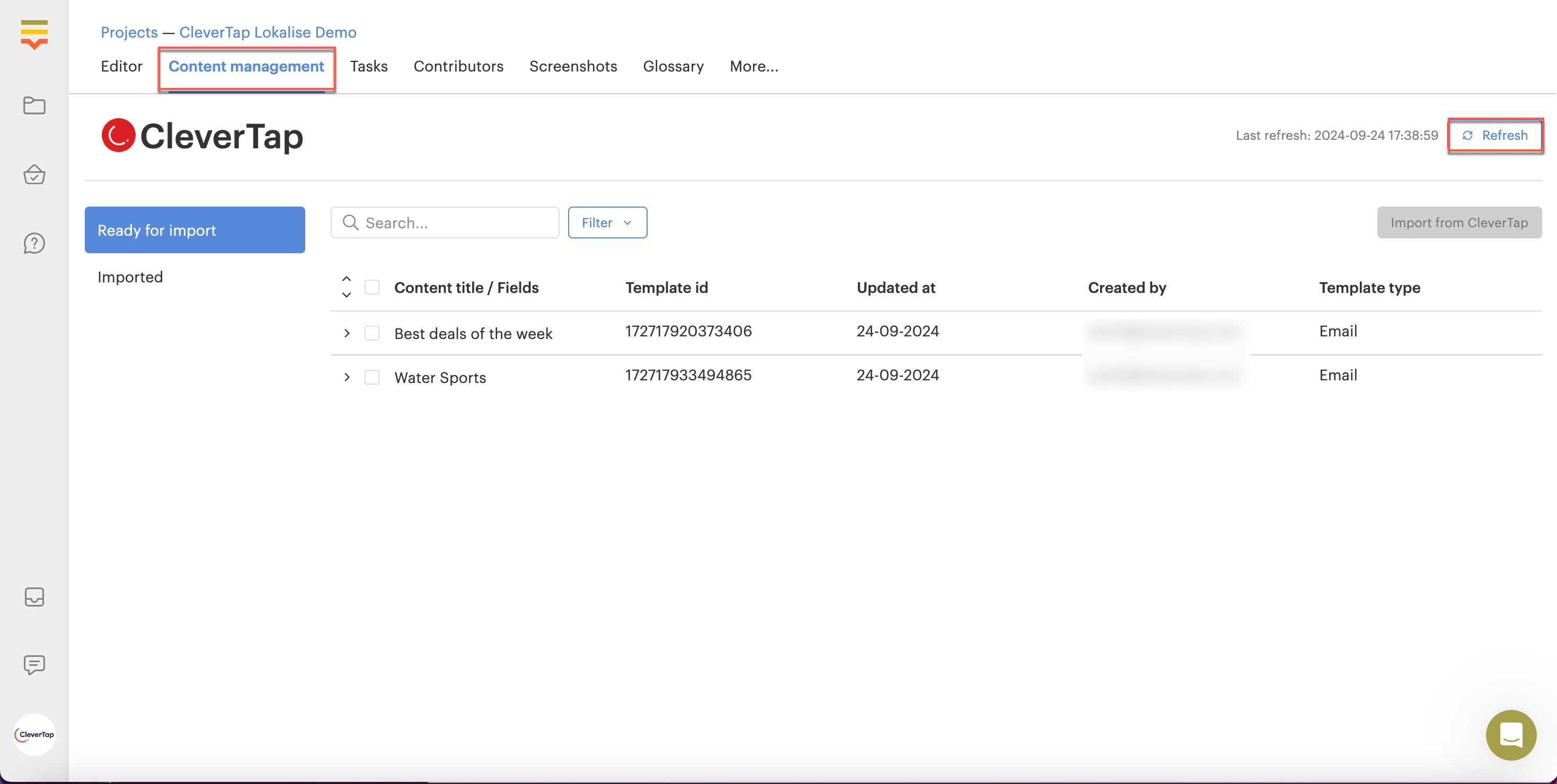Focus the Search input field
This screenshot has width=1557, height=784.
(445, 222)
